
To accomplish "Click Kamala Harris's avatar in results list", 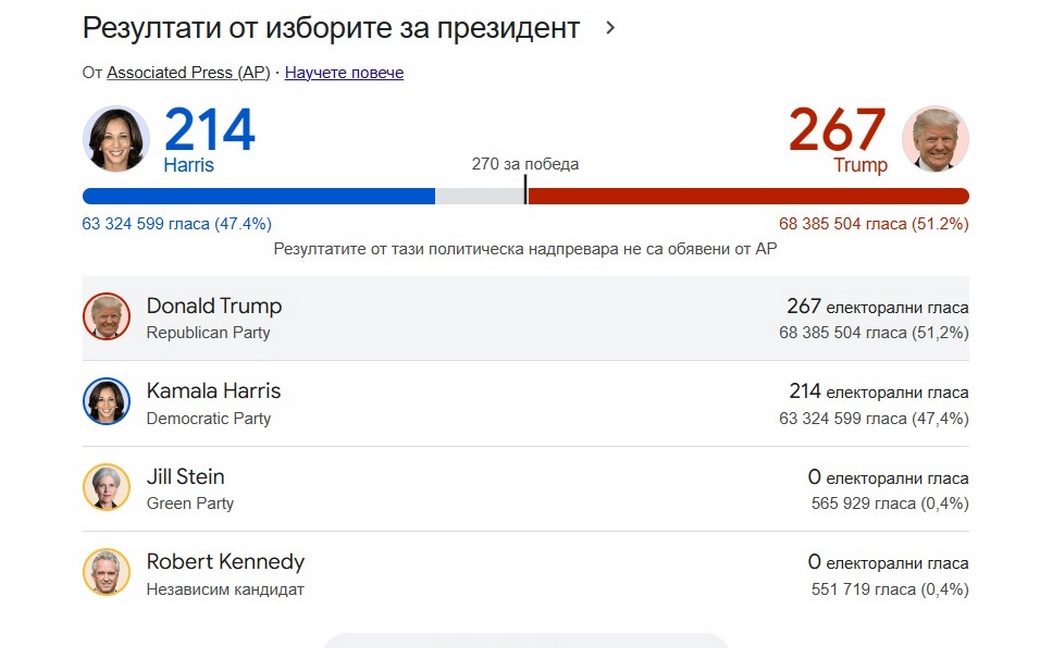I will [106, 402].
